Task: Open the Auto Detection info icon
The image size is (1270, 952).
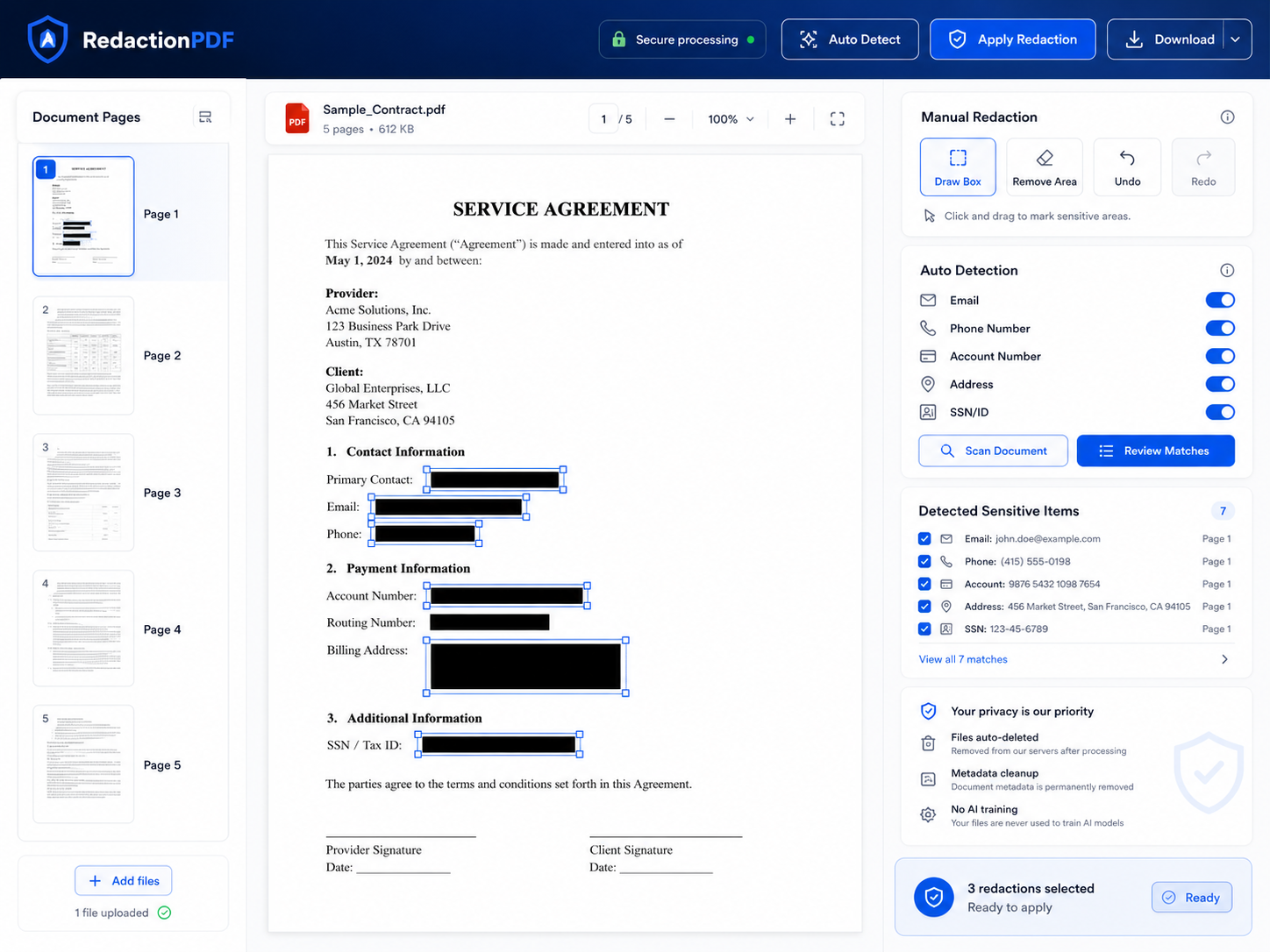Action: pos(1227,270)
